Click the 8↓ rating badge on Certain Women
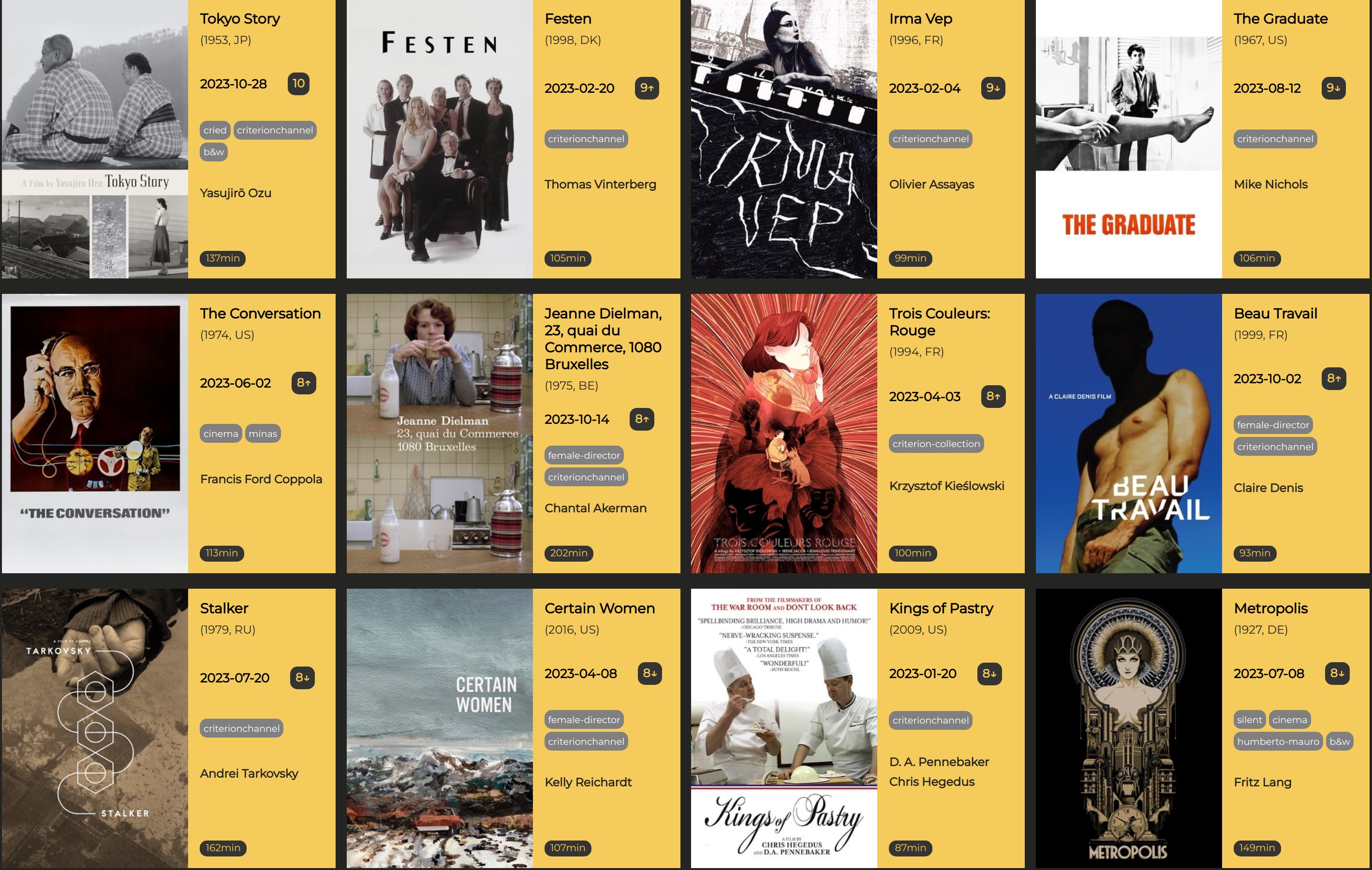 point(649,674)
